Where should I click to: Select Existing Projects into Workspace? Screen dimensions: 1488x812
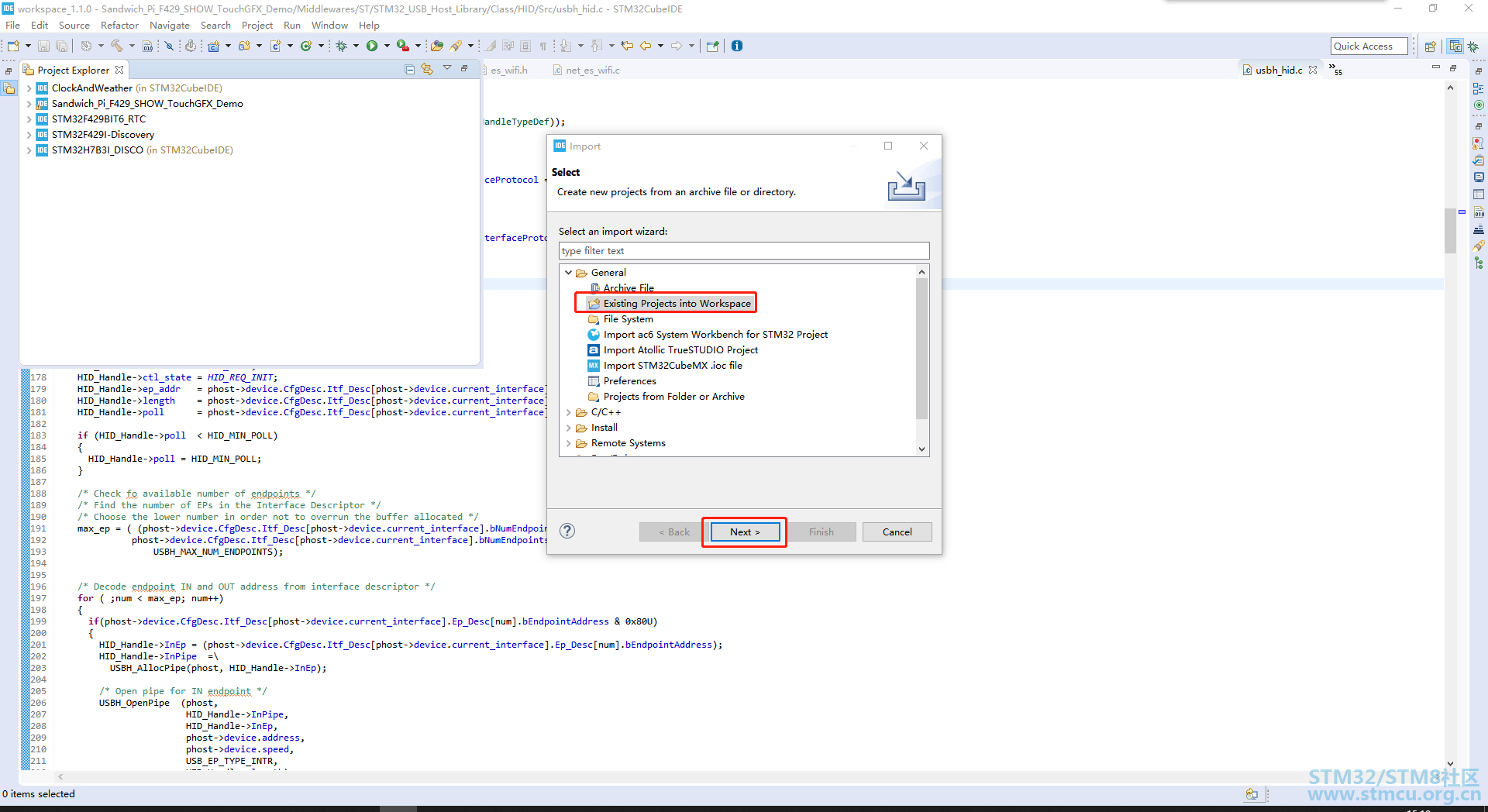pos(670,304)
